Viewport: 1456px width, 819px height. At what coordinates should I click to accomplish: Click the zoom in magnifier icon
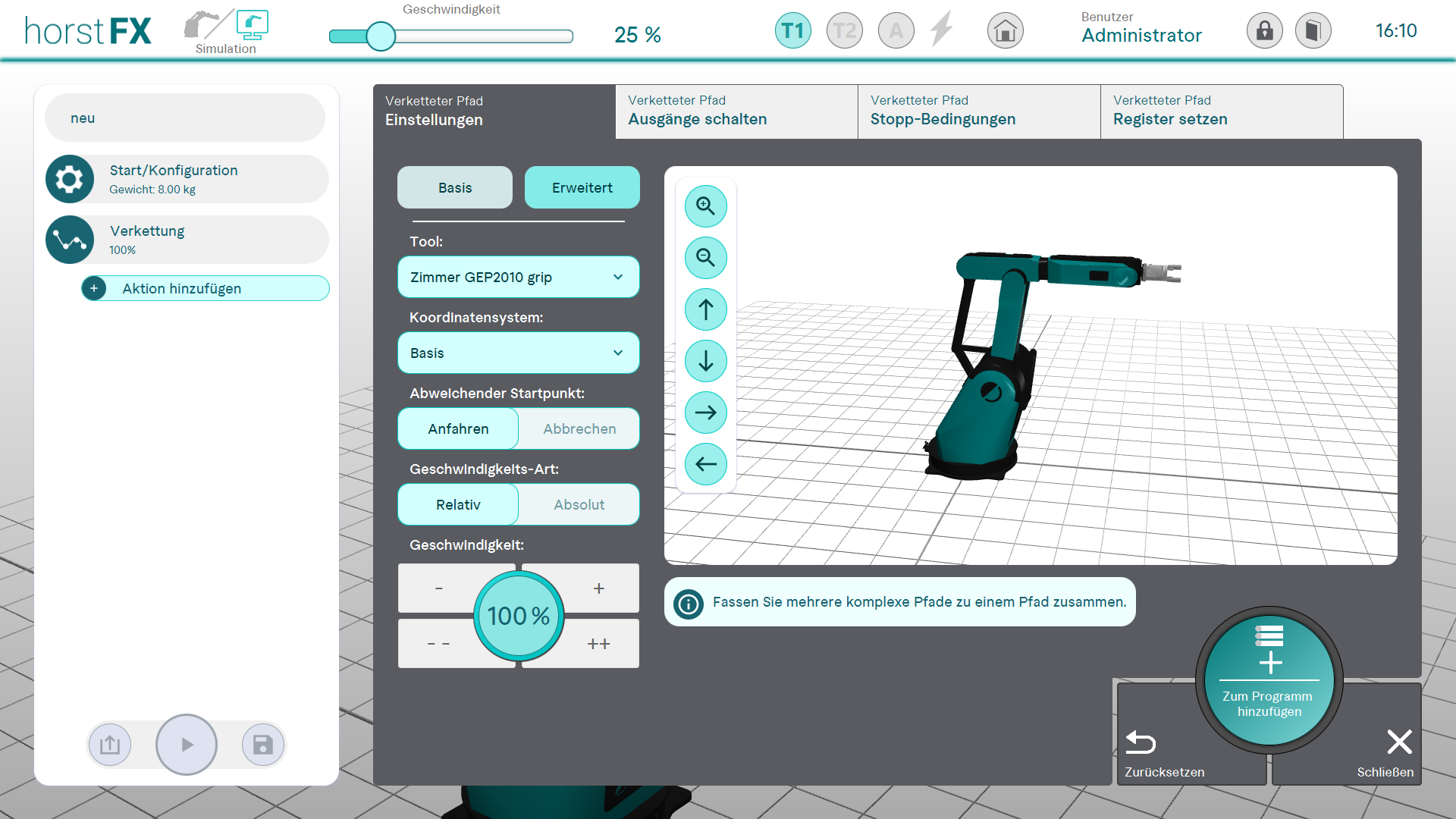tap(705, 206)
